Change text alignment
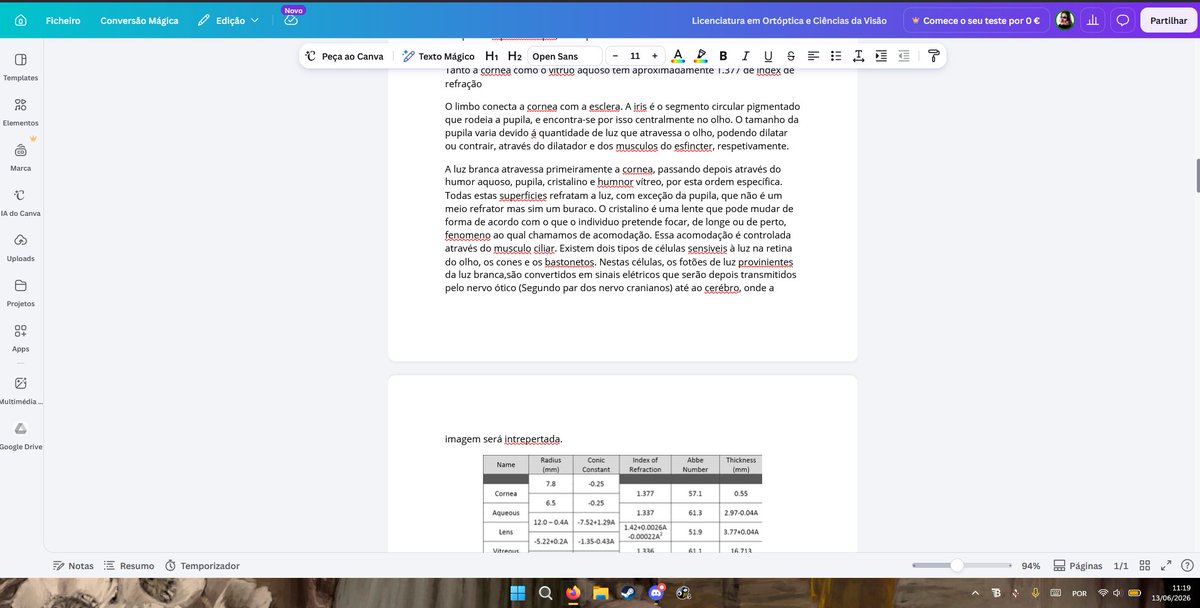 coord(814,56)
